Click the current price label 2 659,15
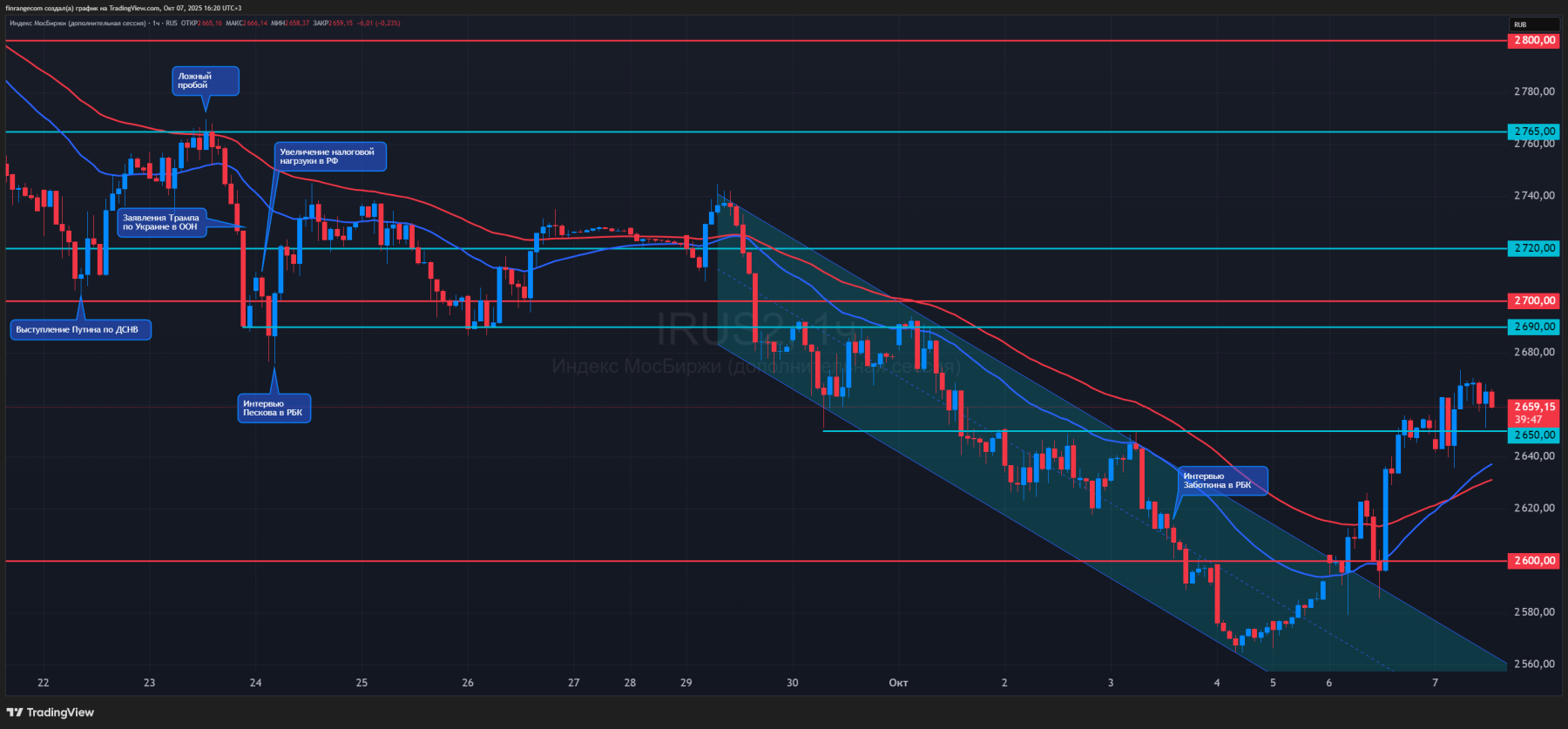The height and width of the screenshot is (729, 1568). (x=1534, y=407)
